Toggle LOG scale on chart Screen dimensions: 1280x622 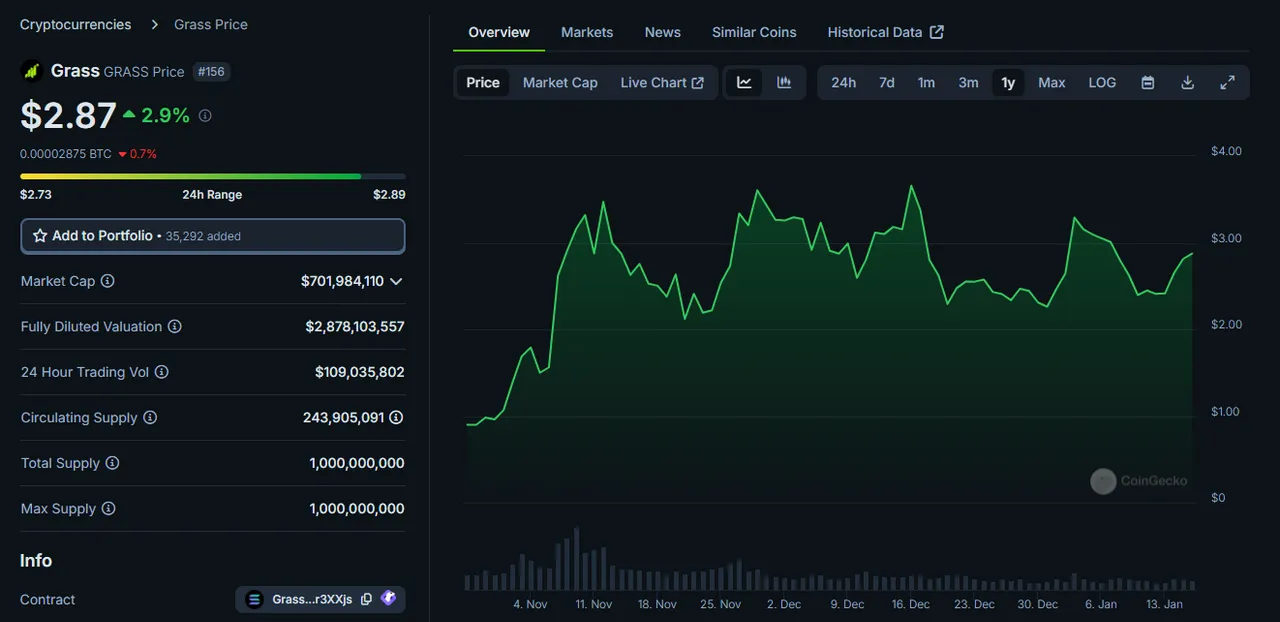coord(1102,83)
